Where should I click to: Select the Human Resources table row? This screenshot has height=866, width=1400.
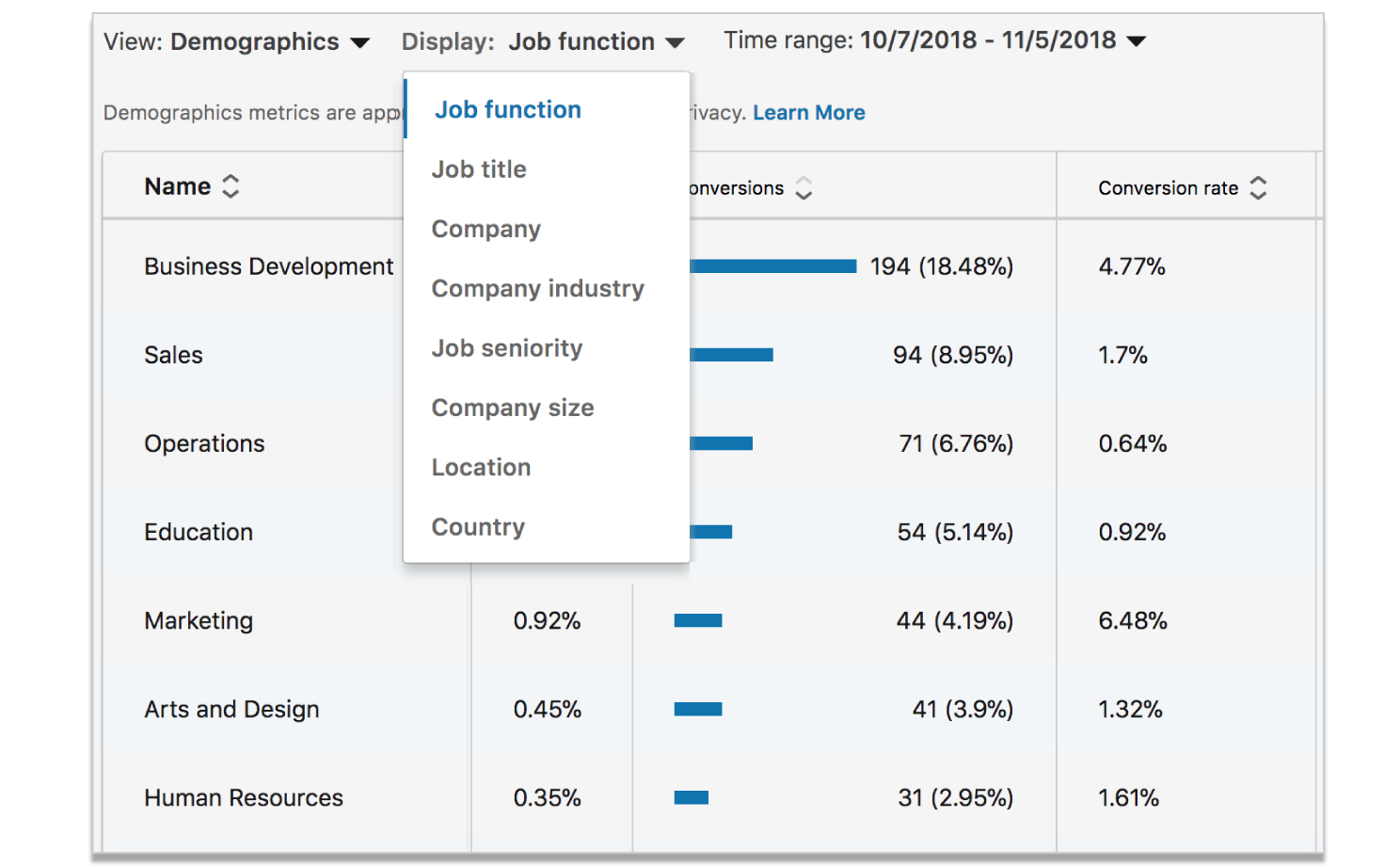click(243, 797)
